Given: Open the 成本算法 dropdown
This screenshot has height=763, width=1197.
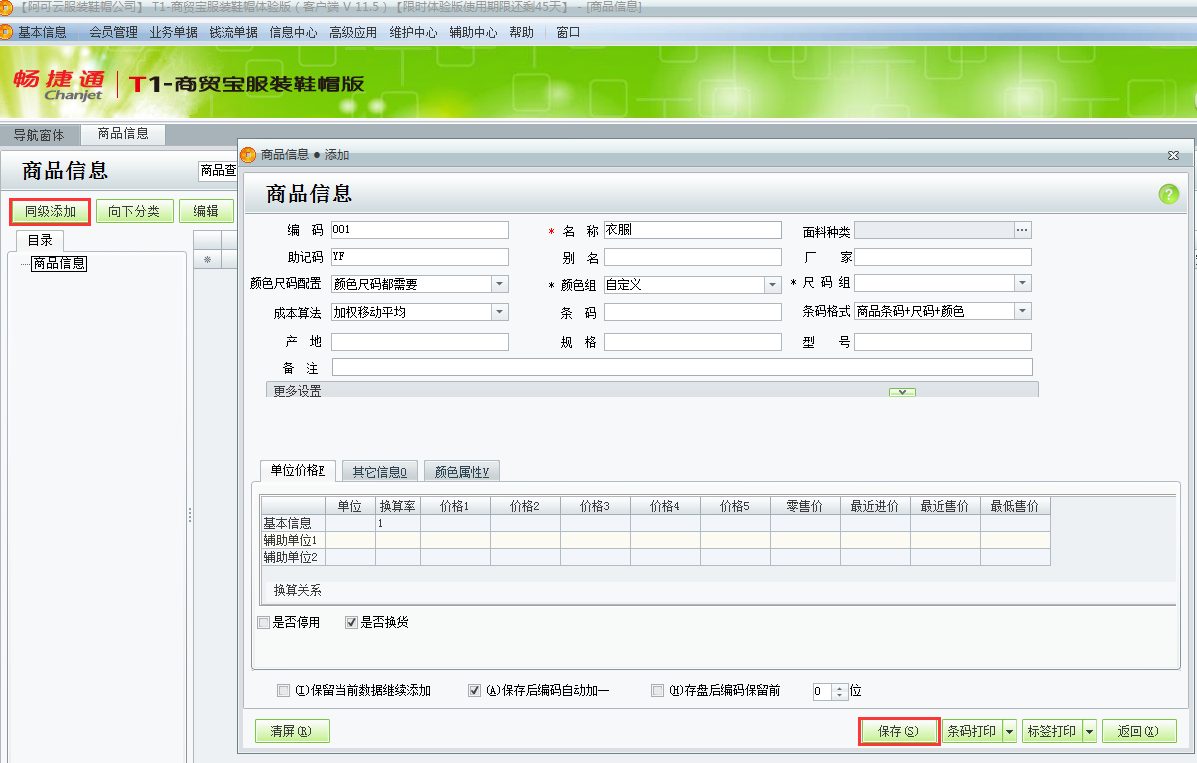Looking at the screenshot, I should (499, 312).
